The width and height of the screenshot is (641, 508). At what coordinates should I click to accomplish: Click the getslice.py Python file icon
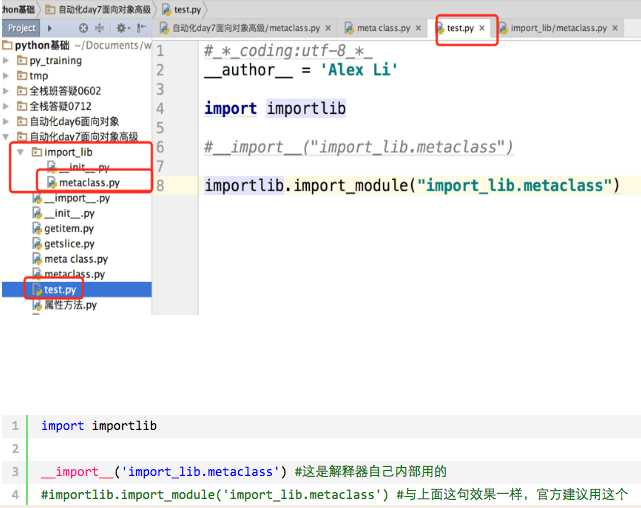coord(37,244)
